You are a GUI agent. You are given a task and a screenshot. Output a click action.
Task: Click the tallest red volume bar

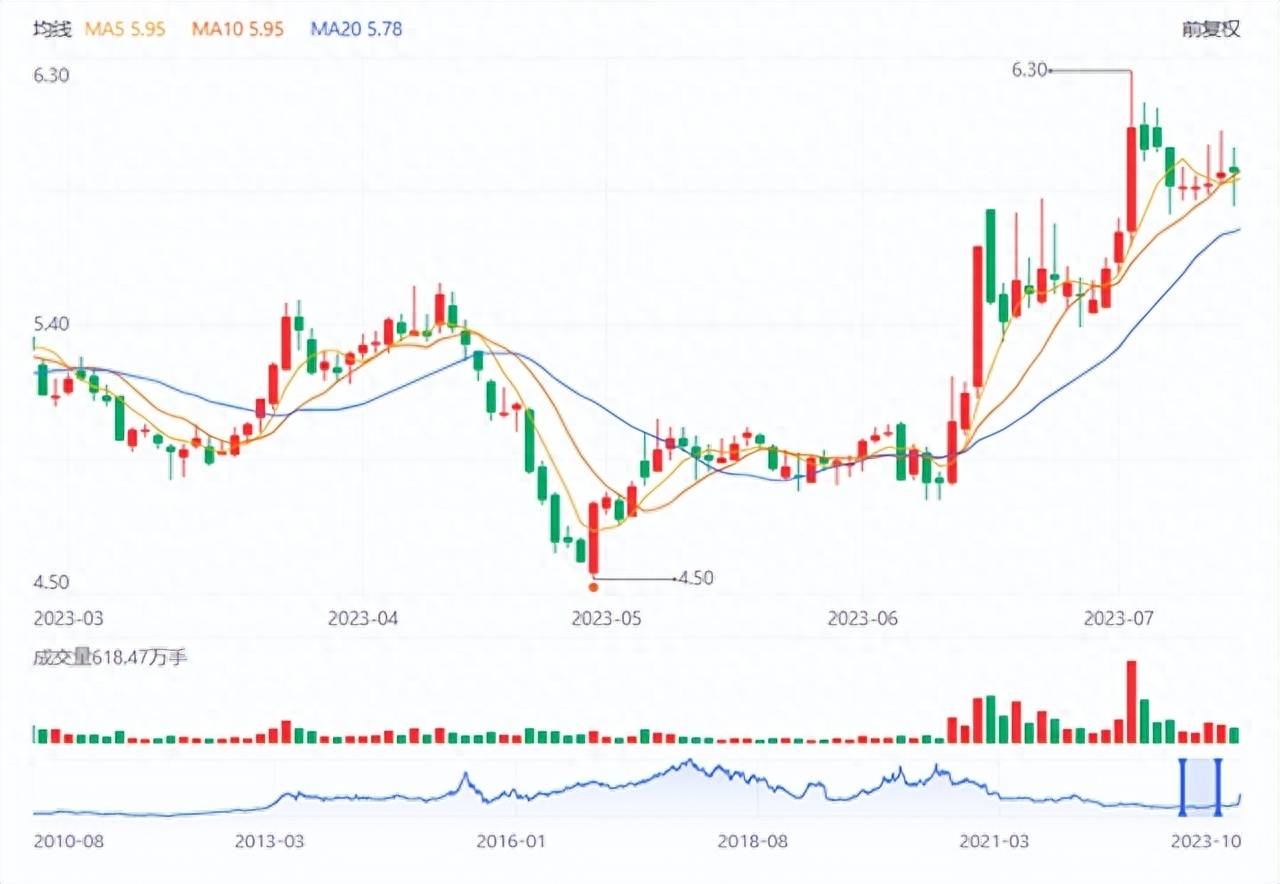1131,702
